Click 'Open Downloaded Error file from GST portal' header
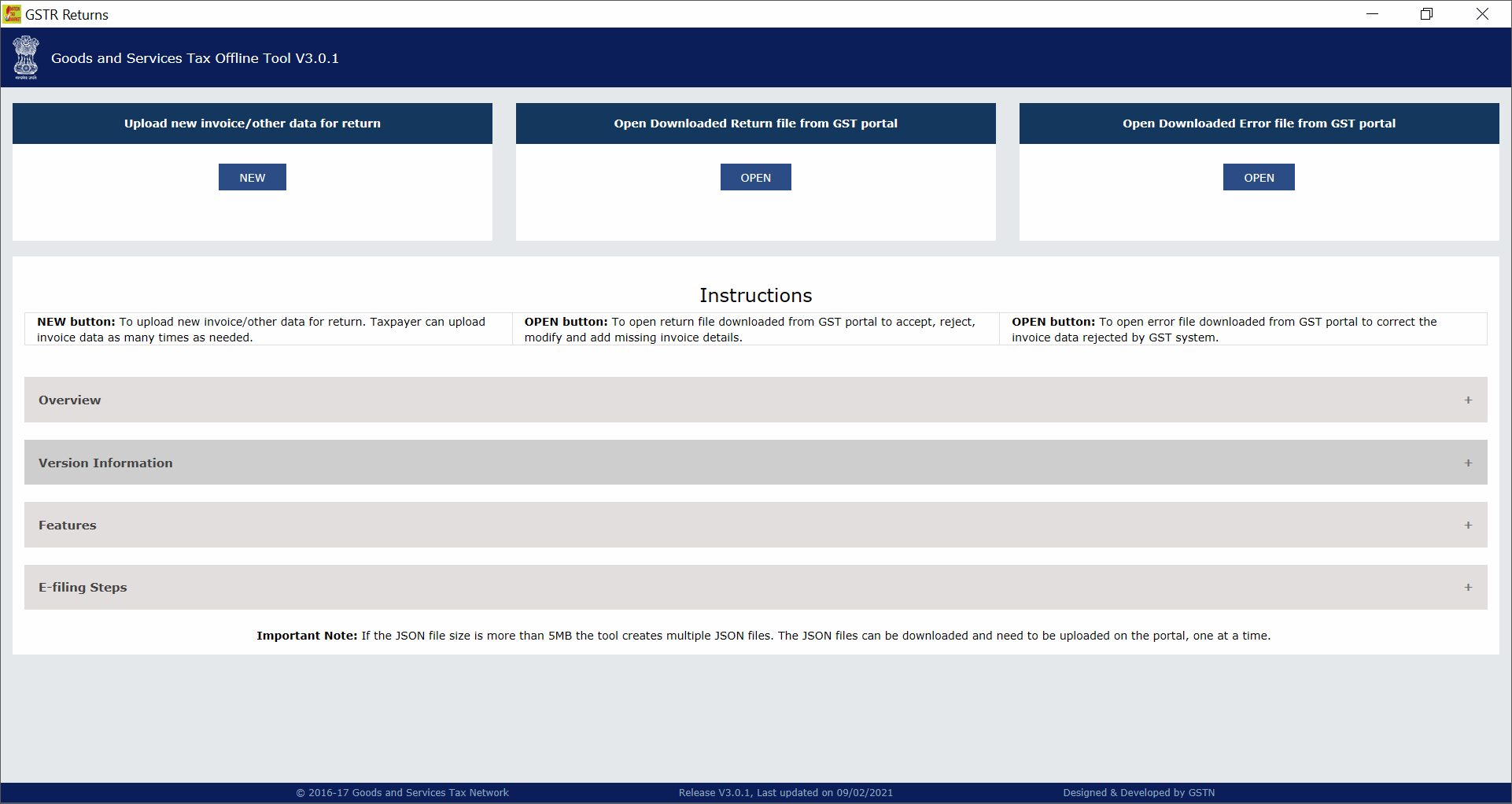 [x=1259, y=124]
